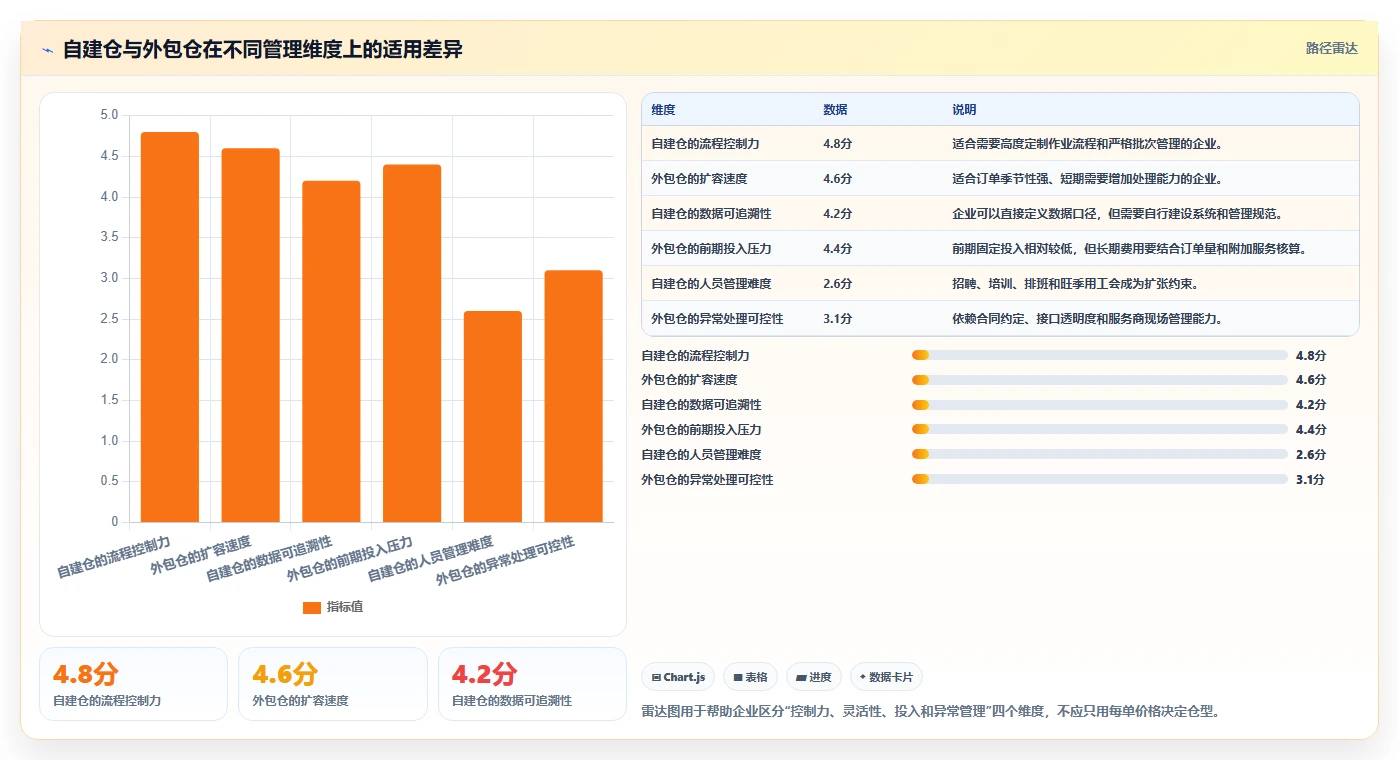Click the 外包仓的异常处理可控性 chart bar
1399x760 pixels.
[x=573, y=396]
